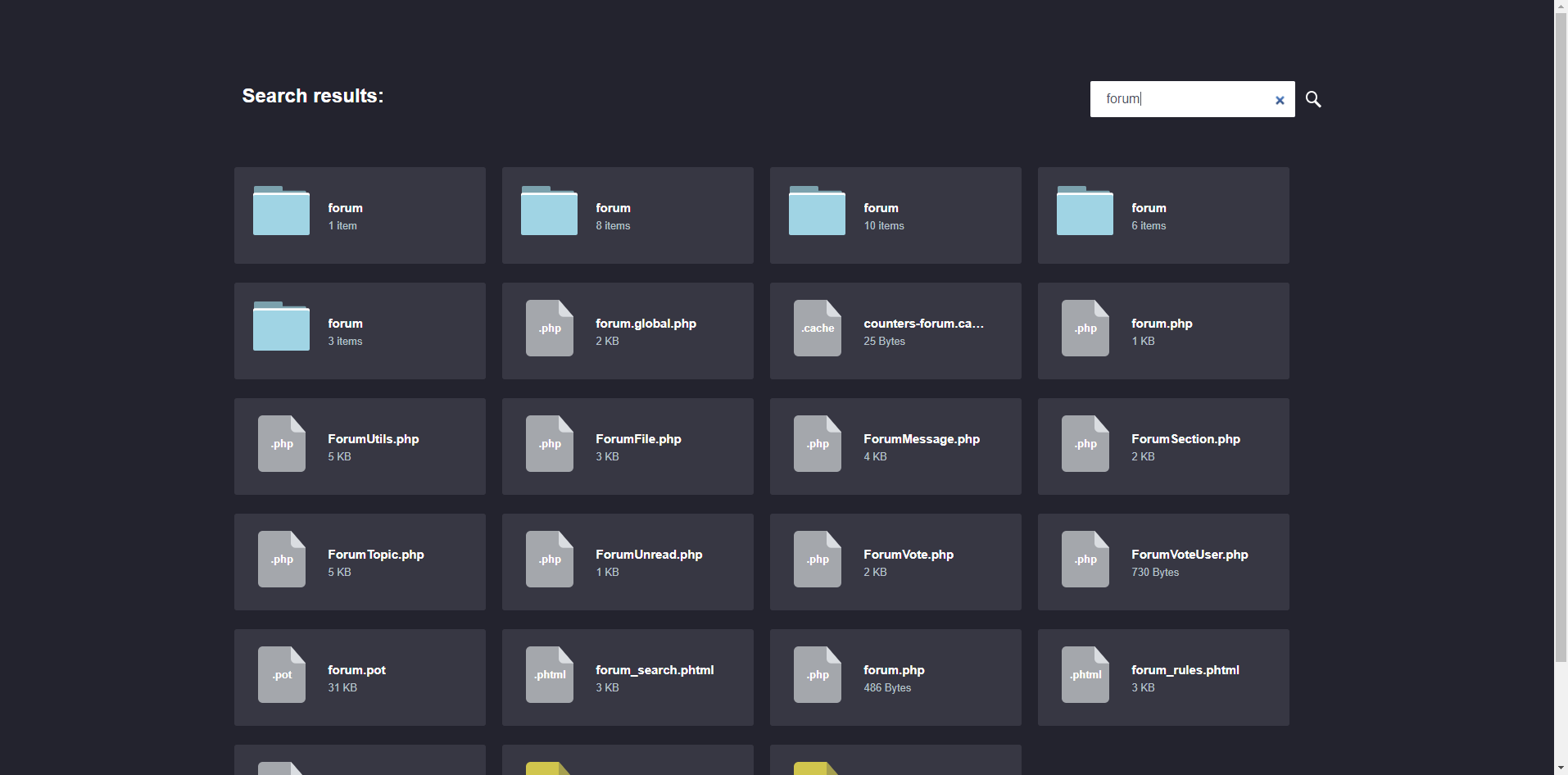Open the 486 Bytes forum.php file
This screenshot has width=1568, height=775.
point(895,678)
